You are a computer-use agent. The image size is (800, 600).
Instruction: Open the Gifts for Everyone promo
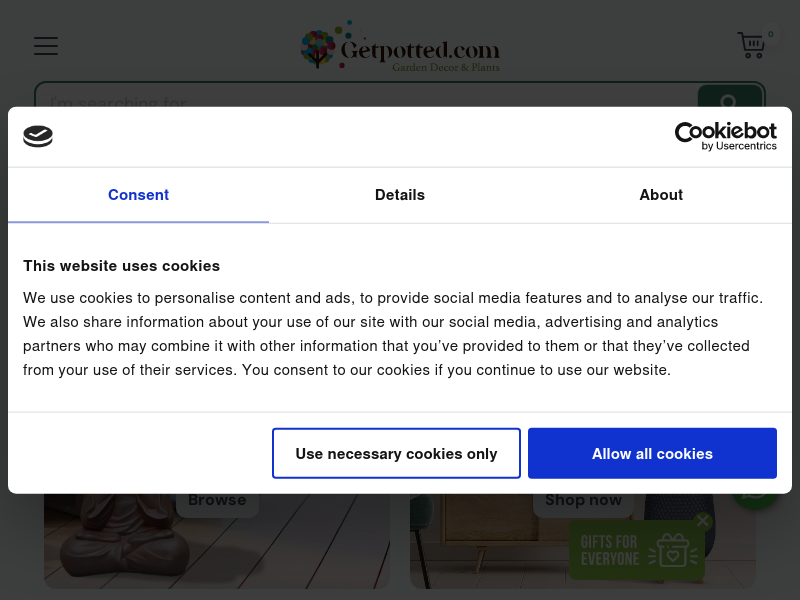click(x=637, y=550)
